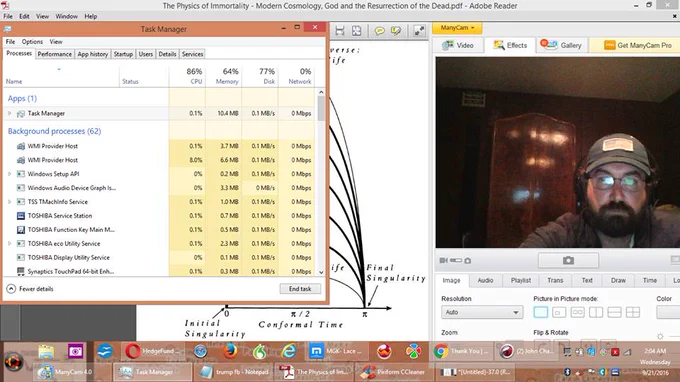
Task: Open the ManyCam Playlist tab
Action: (520, 281)
